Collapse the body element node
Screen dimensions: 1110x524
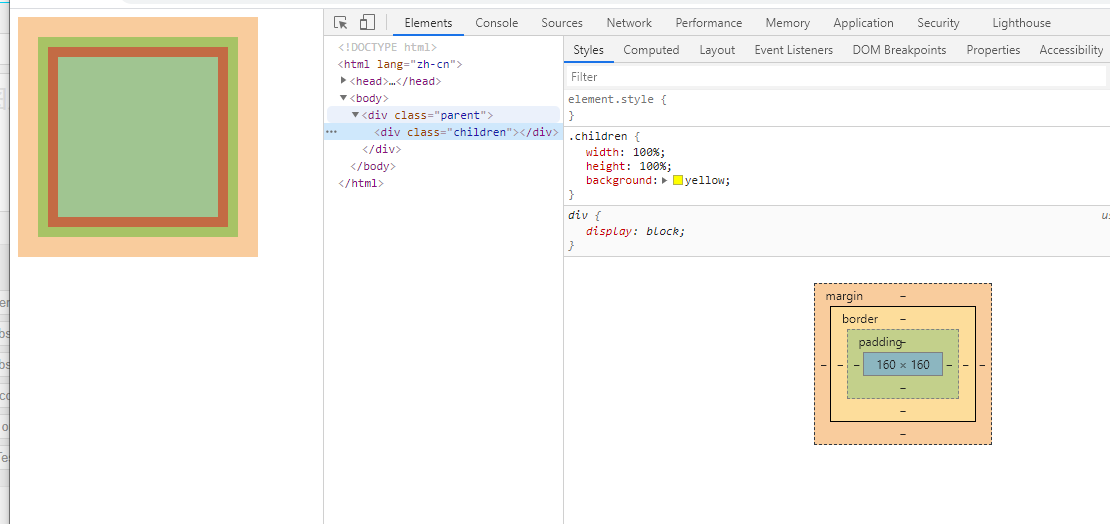coord(344,98)
